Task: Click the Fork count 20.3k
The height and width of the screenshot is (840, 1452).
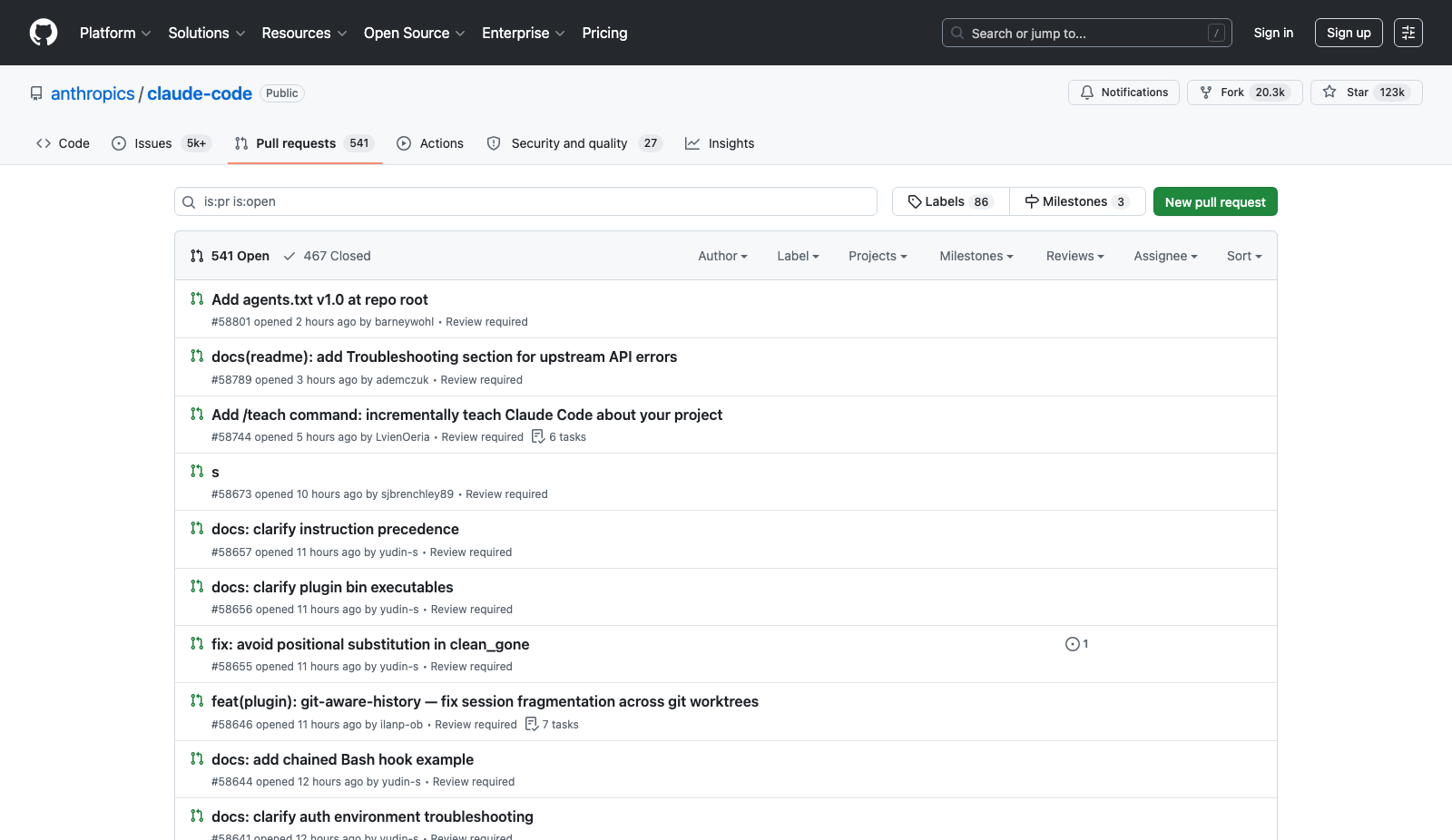Action: tap(1270, 93)
